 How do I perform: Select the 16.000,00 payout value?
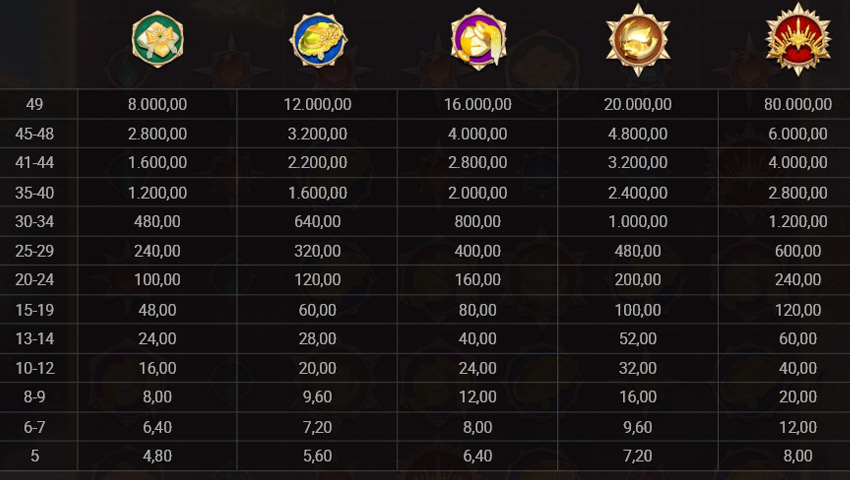tap(478, 104)
